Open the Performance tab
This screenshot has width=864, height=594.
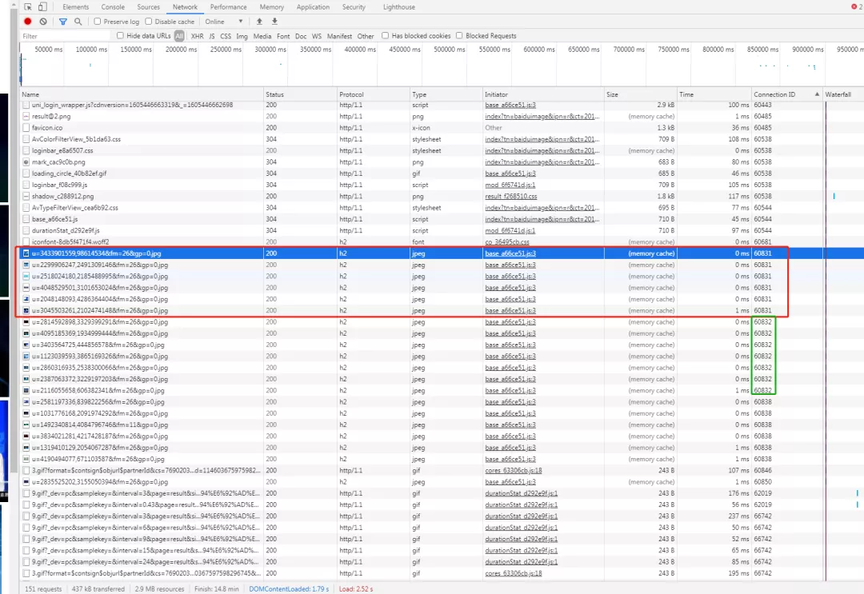click(x=228, y=7)
